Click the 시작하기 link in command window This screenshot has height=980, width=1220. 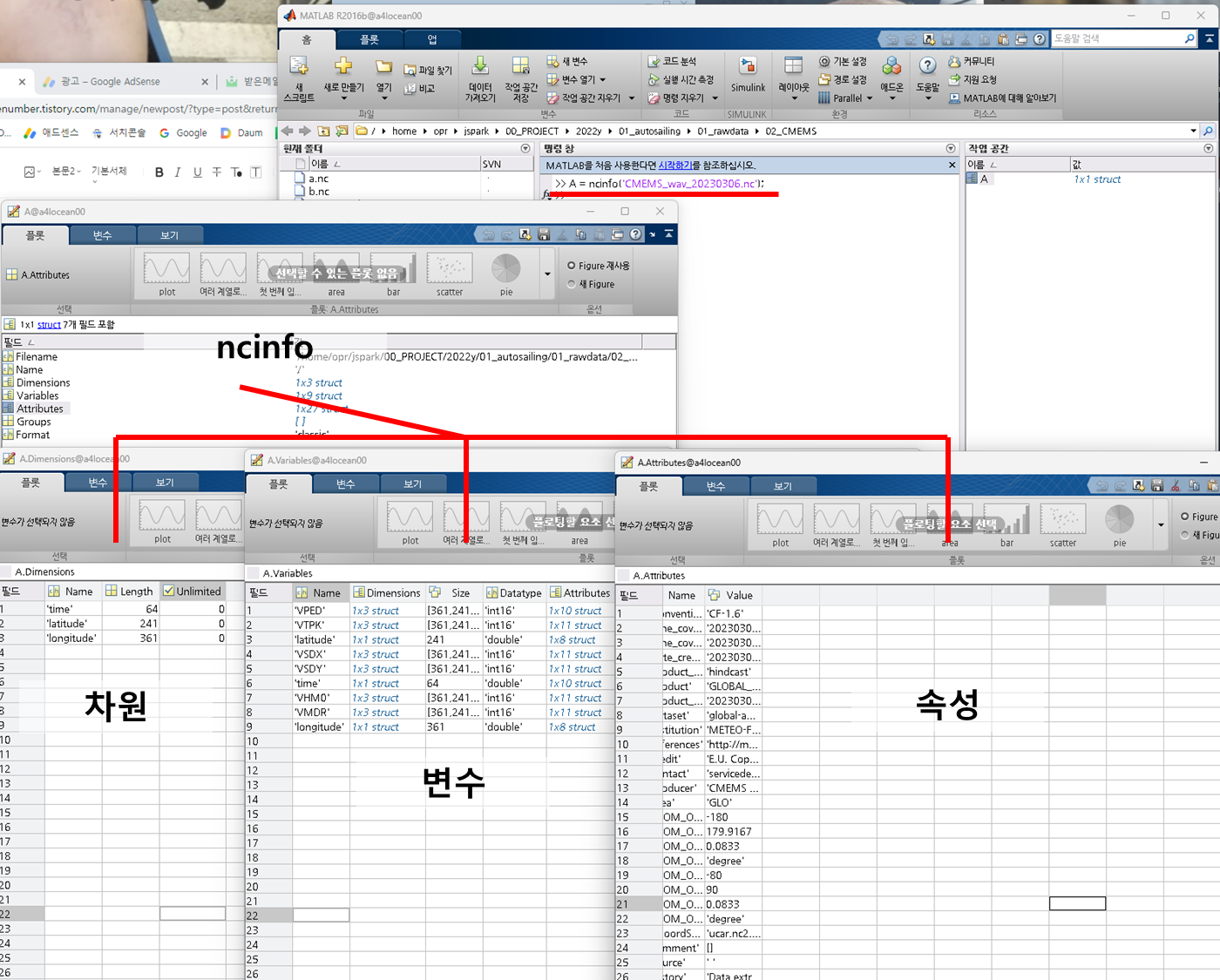click(x=674, y=166)
